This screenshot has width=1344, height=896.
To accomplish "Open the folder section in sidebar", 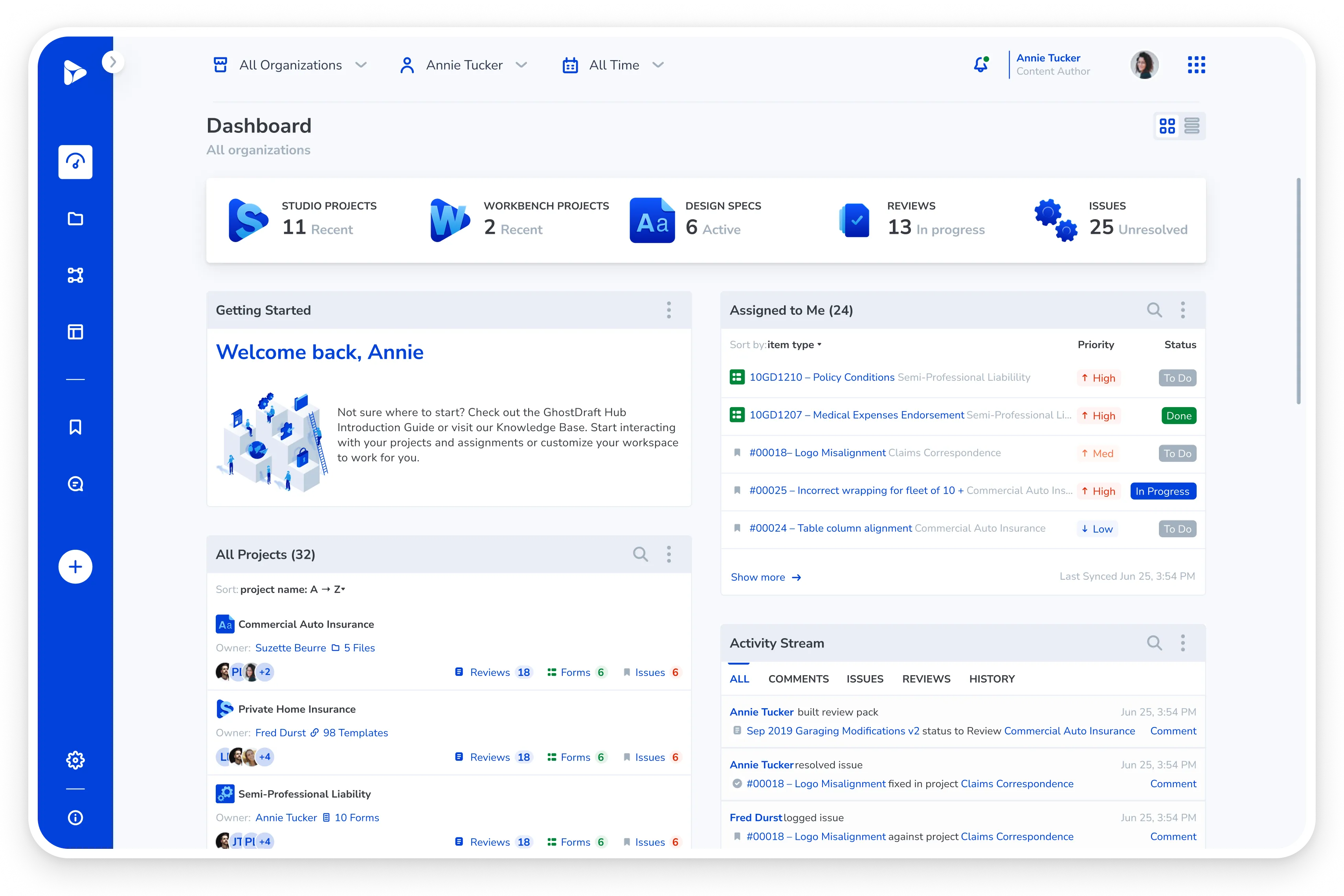I will pos(75,219).
